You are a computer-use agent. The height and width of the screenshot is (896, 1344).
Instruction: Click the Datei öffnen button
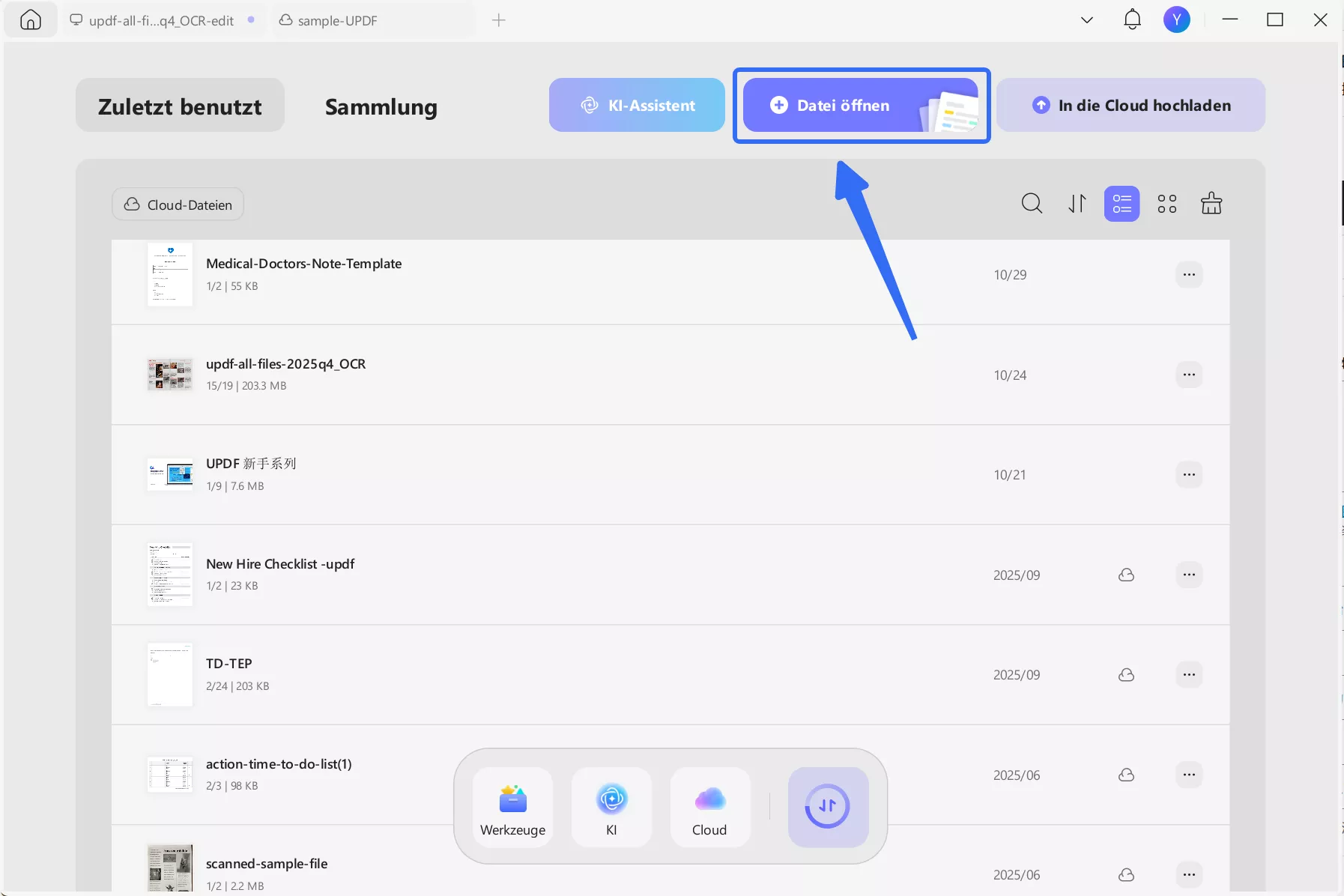861,106
